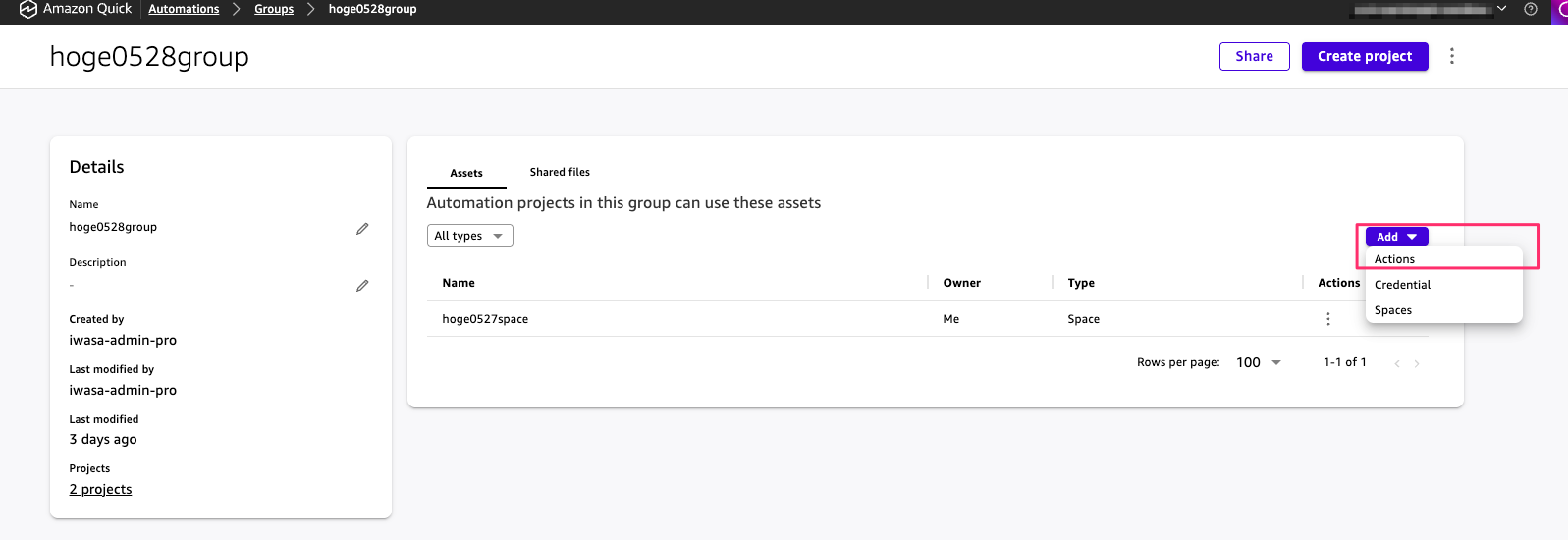Open the All types filter dropdown
1568x540 pixels.
click(x=469, y=236)
